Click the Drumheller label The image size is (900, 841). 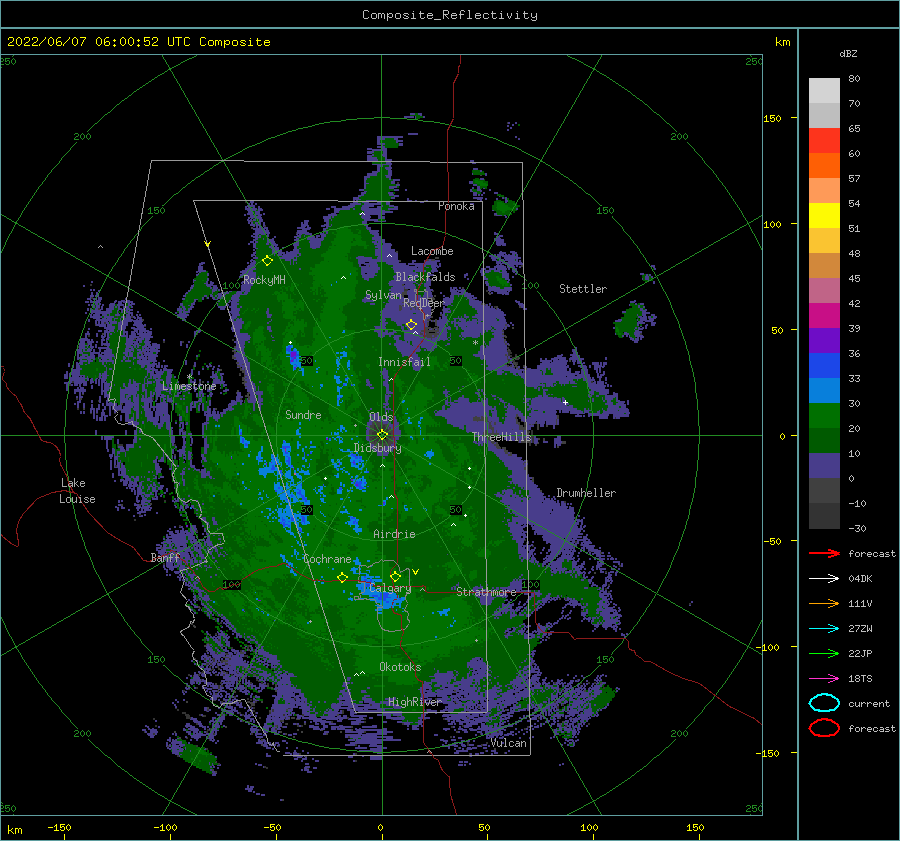coord(586,493)
